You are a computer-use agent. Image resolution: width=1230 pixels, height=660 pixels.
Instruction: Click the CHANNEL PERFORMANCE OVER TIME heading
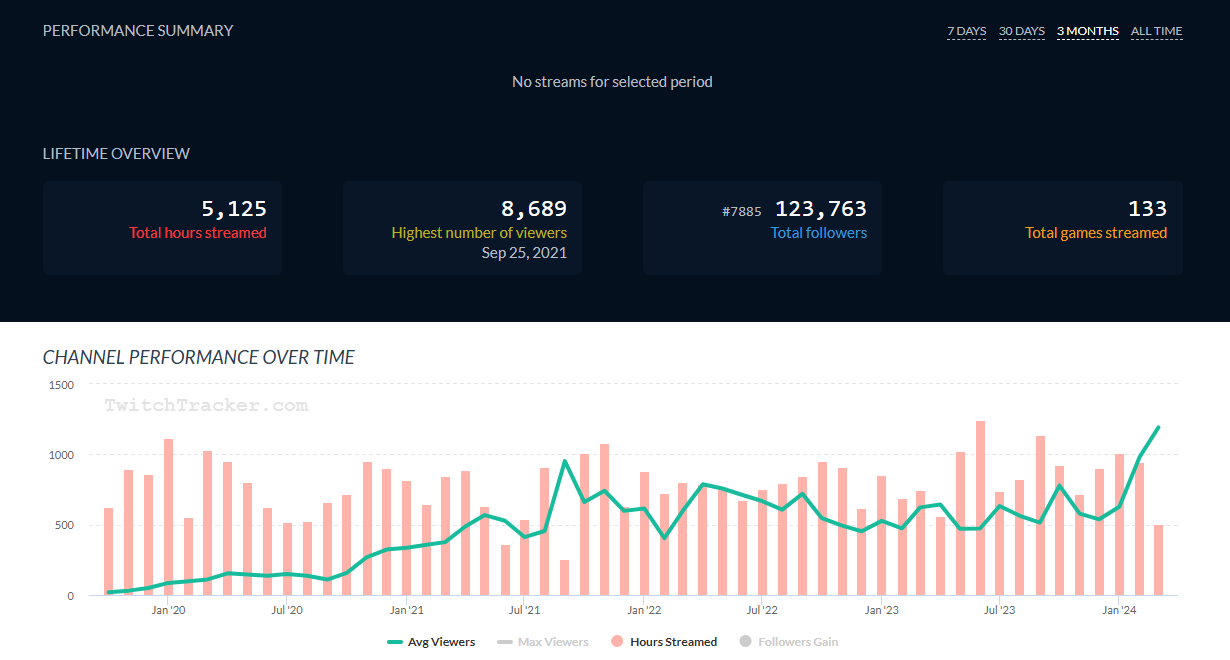[199, 357]
